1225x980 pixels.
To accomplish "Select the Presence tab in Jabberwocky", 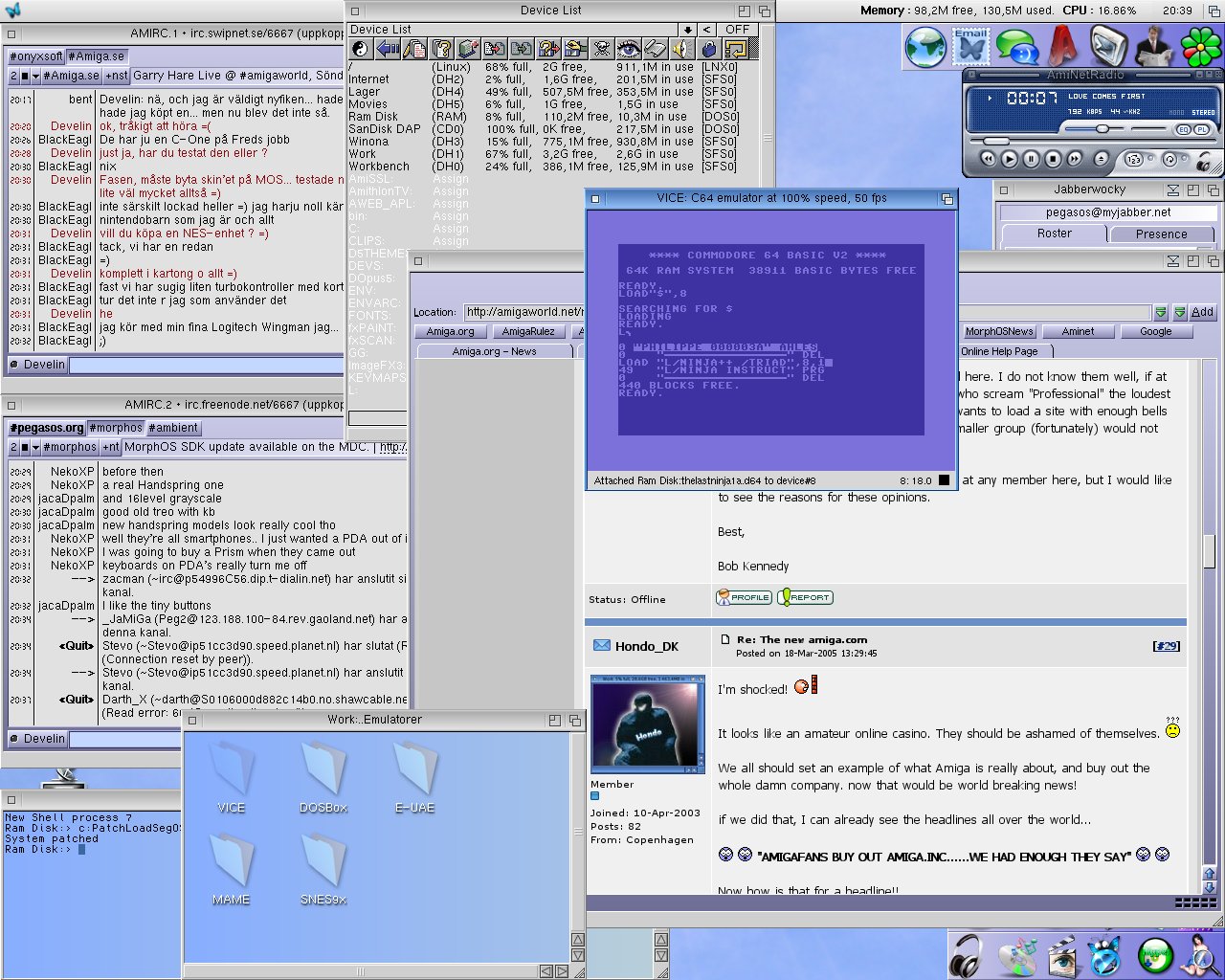I will tap(1161, 234).
